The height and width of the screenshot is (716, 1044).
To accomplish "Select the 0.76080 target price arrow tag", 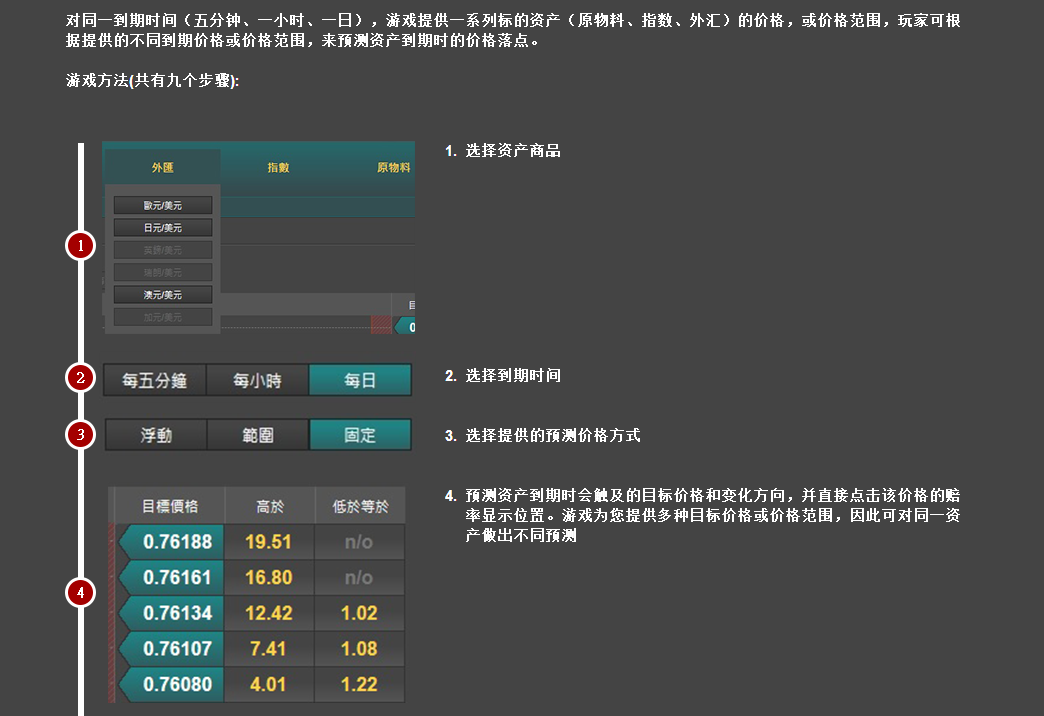I will (x=169, y=685).
